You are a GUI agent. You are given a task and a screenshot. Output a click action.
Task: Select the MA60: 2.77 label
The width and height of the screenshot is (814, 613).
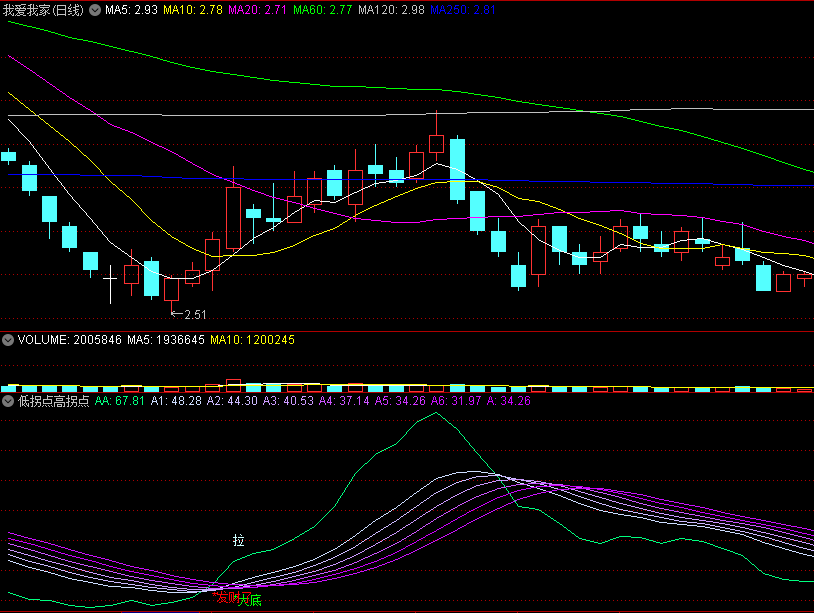(322, 10)
